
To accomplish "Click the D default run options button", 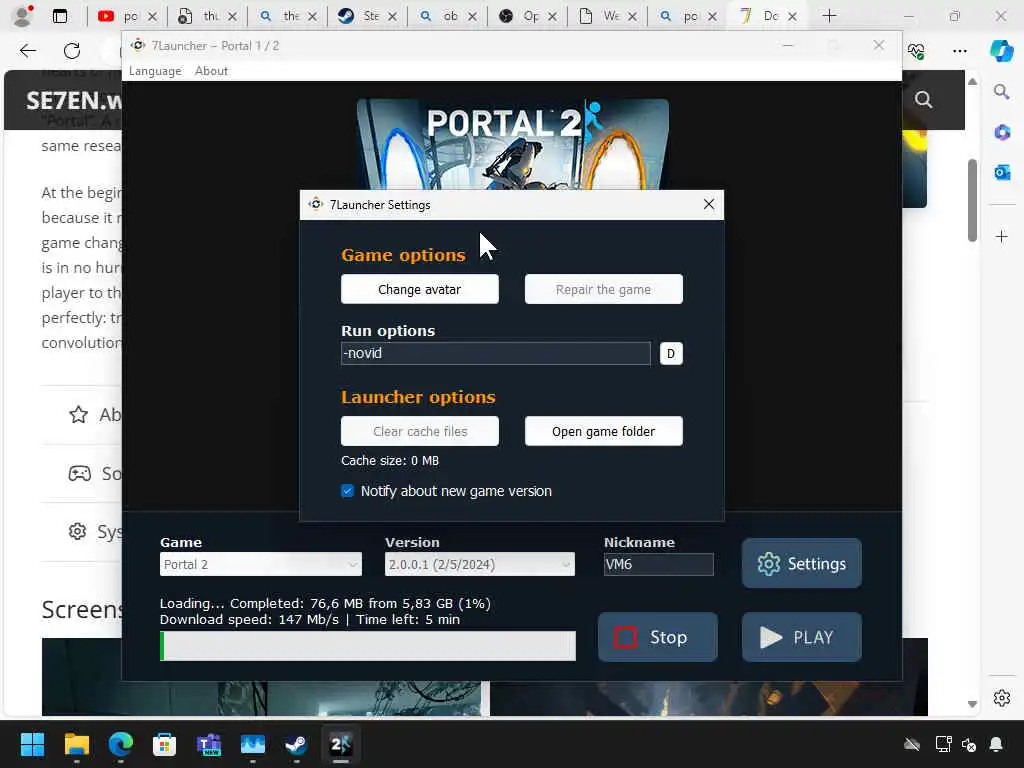I will 671,353.
